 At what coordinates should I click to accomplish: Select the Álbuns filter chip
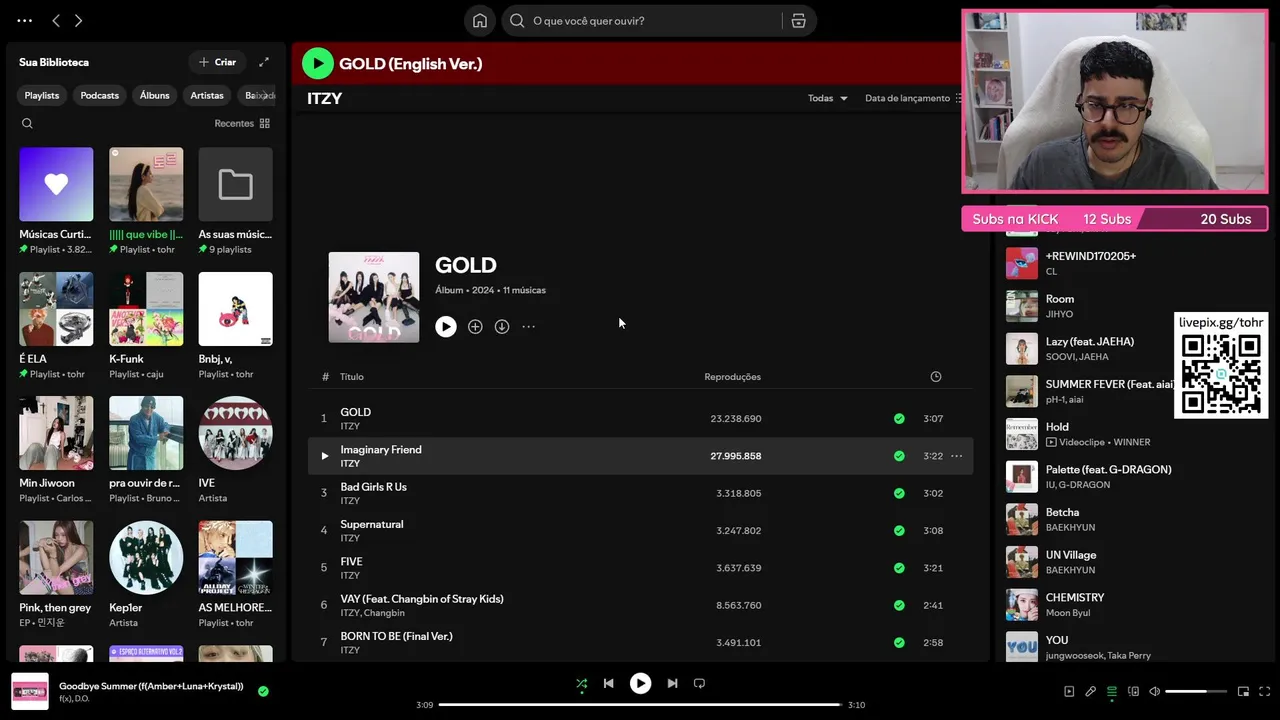click(x=154, y=95)
